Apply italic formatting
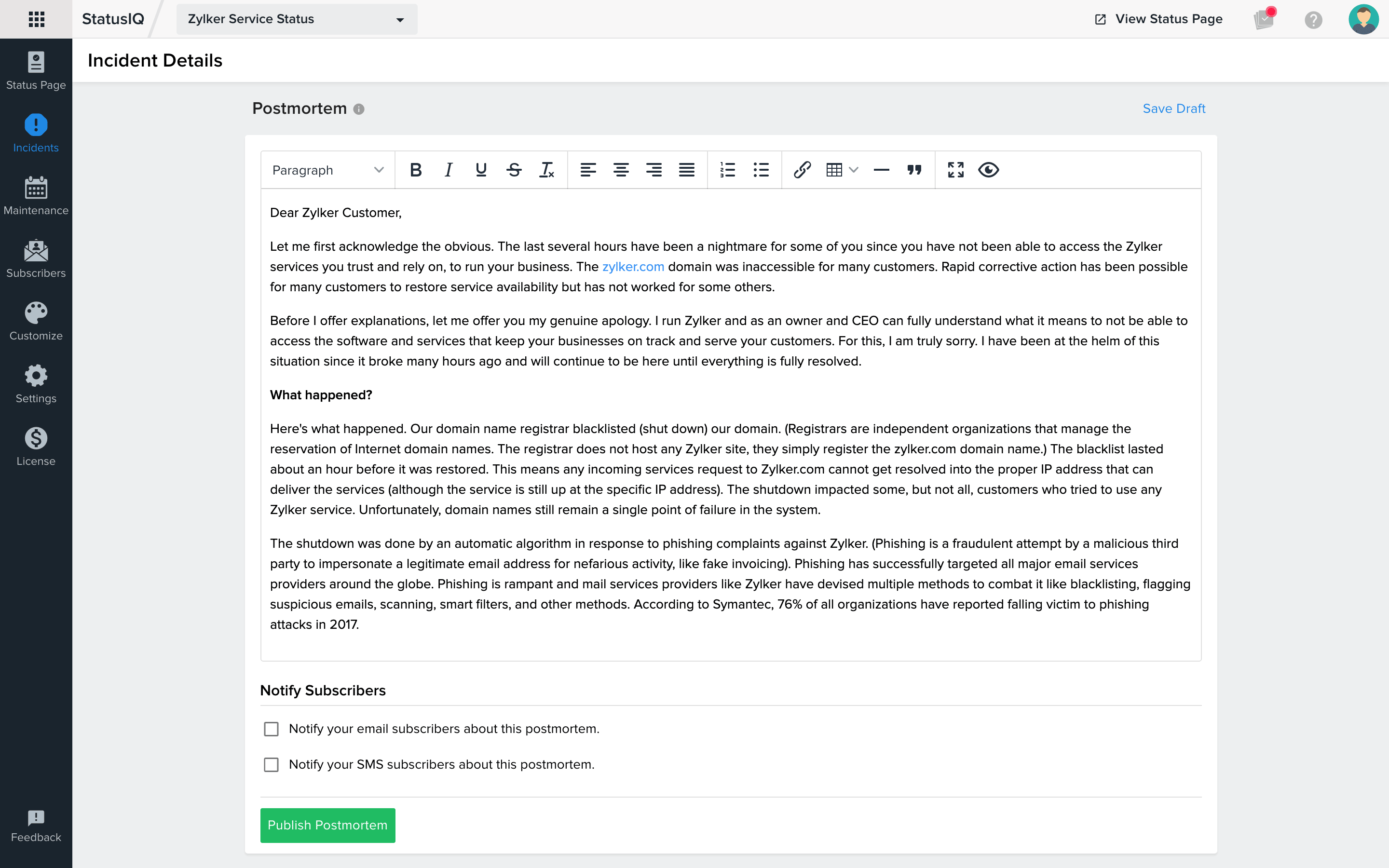The height and width of the screenshot is (868, 1389). 448,169
